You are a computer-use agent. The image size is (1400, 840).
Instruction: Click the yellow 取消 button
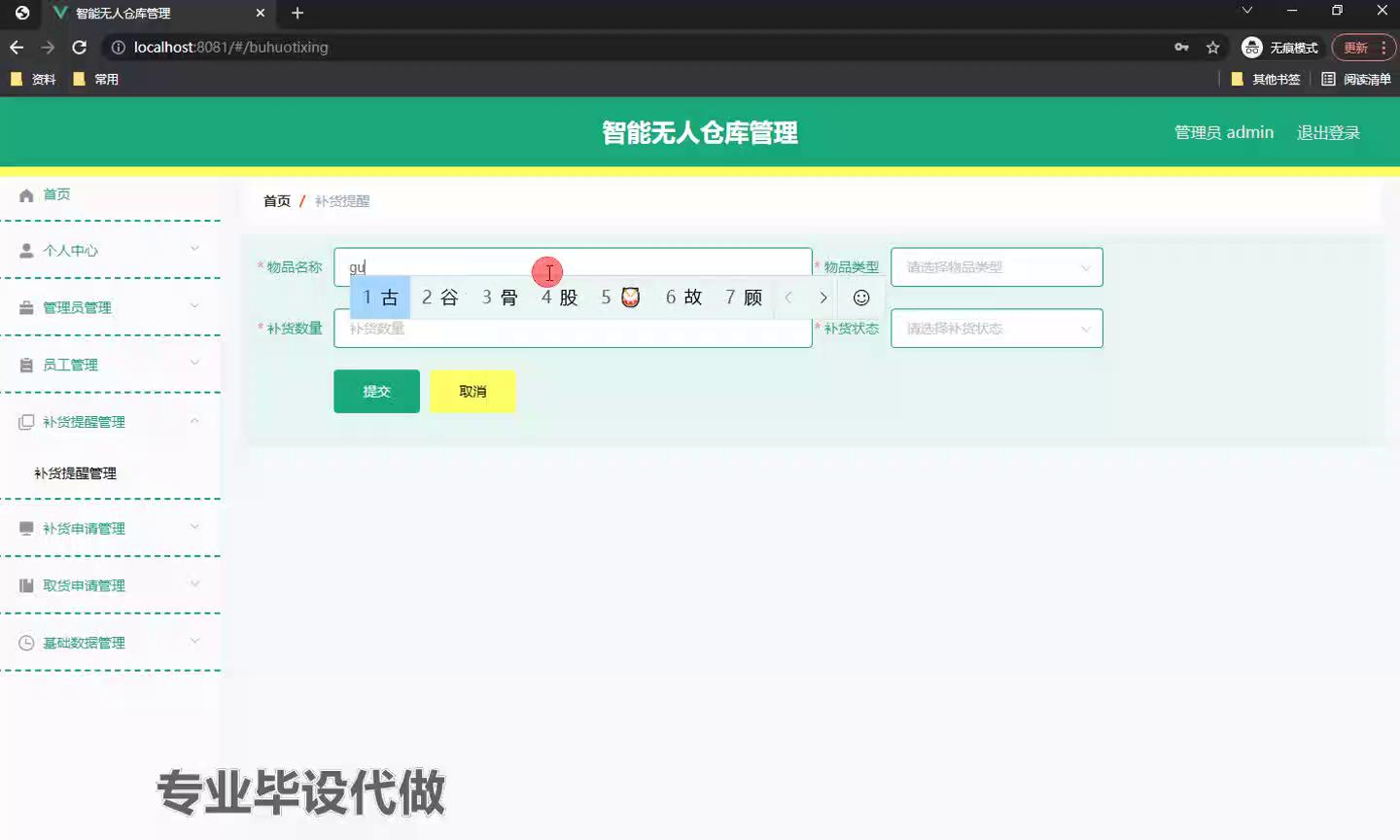coord(472,392)
